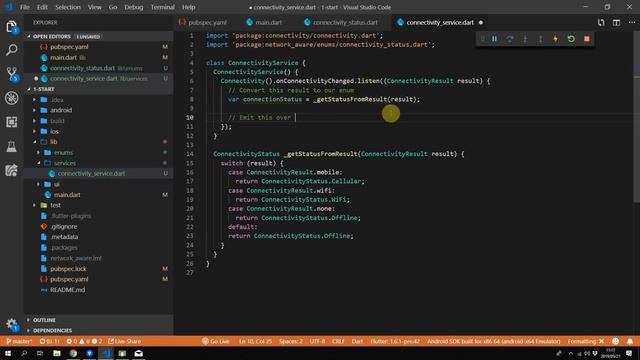Open the editor More Actions ellipsis

[631, 22]
